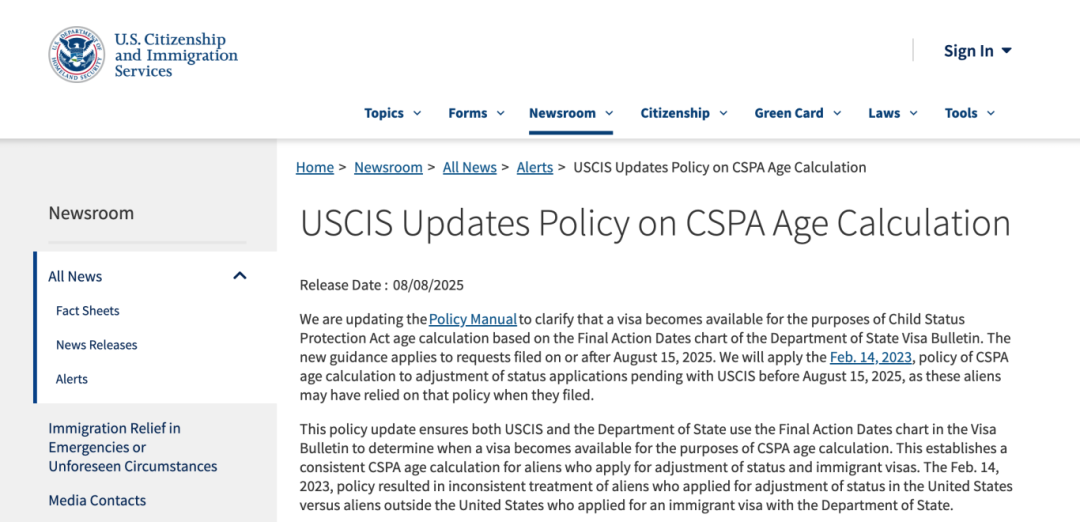The width and height of the screenshot is (1080, 522).
Task: Open Fact Sheets in the sidebar
Action: pos(88,311)
